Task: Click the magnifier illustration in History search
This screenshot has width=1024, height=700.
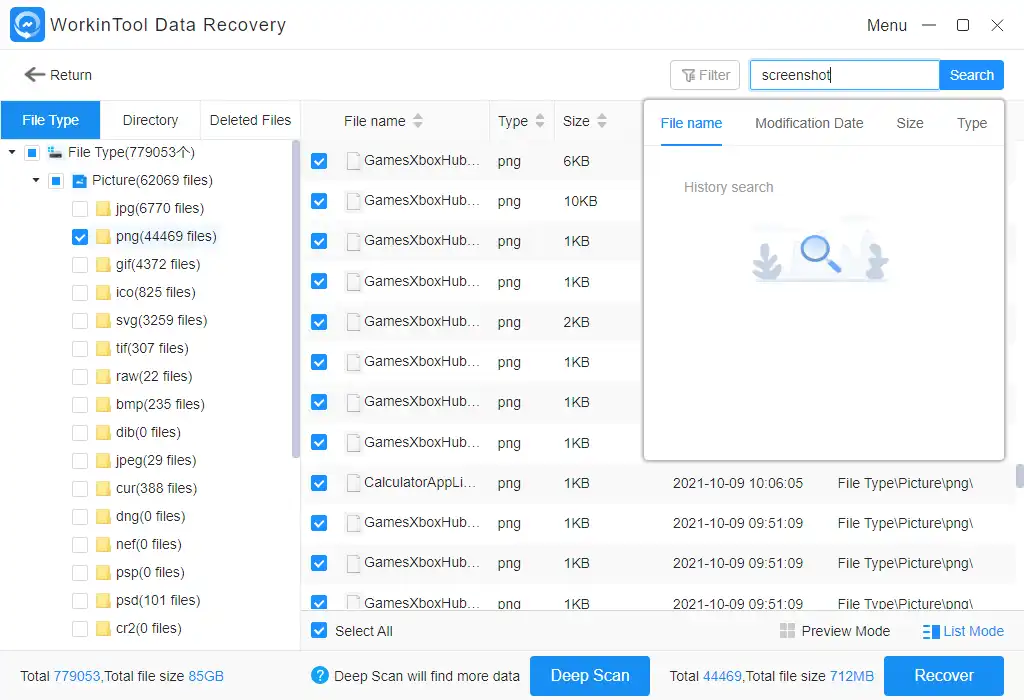Action: pyautogui.click(x=820, y=254)
